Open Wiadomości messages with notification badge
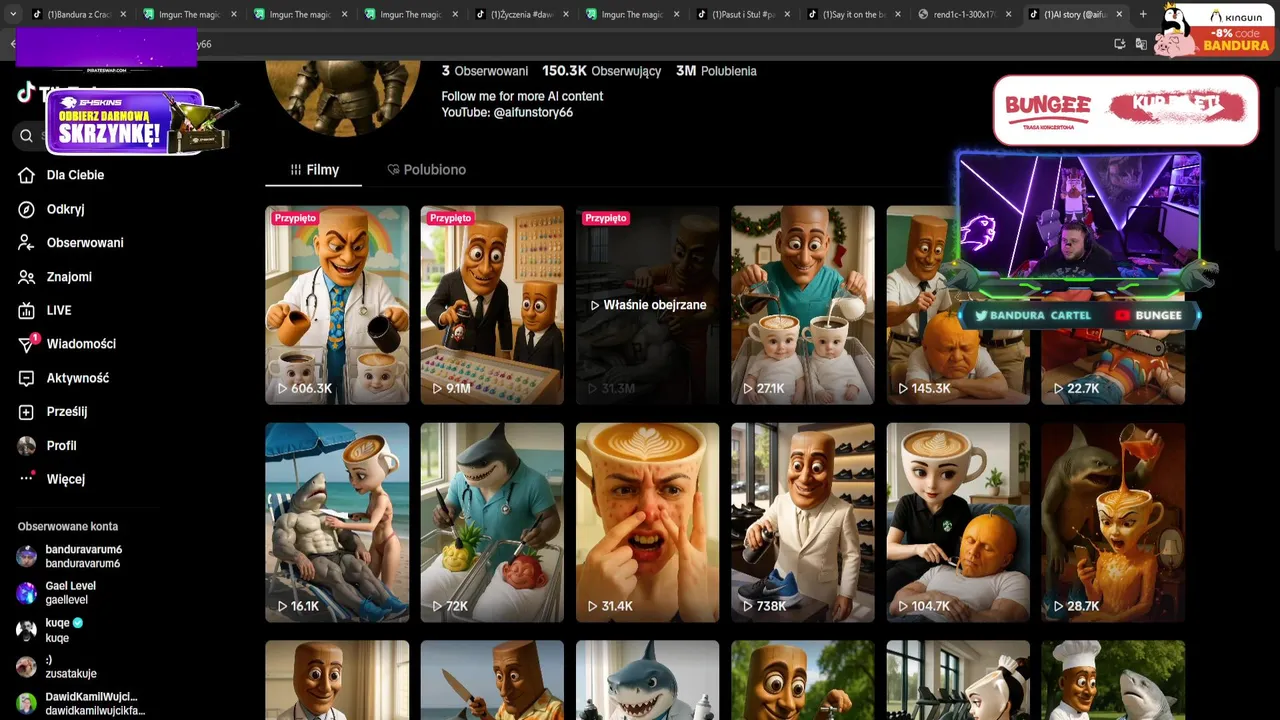This screenshot has height=720, width=1280. tap(67, 344)
